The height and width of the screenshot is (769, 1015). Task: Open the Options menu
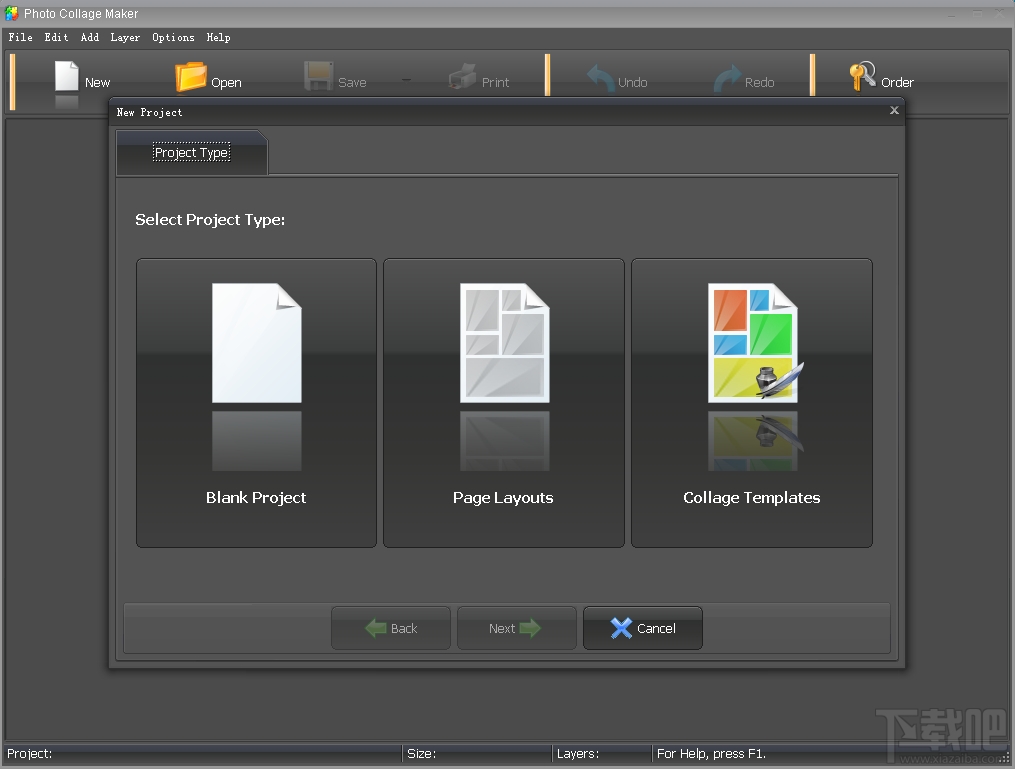pyautogui.click(x=172, y=37)
